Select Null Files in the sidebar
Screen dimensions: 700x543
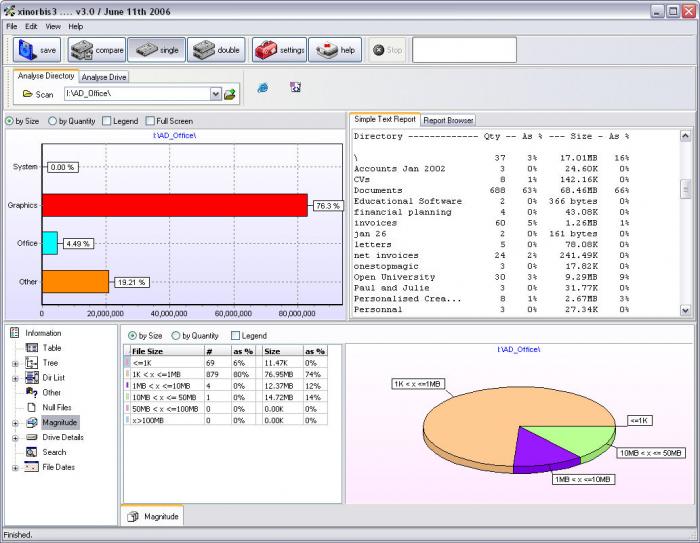(x=57, y=407)
